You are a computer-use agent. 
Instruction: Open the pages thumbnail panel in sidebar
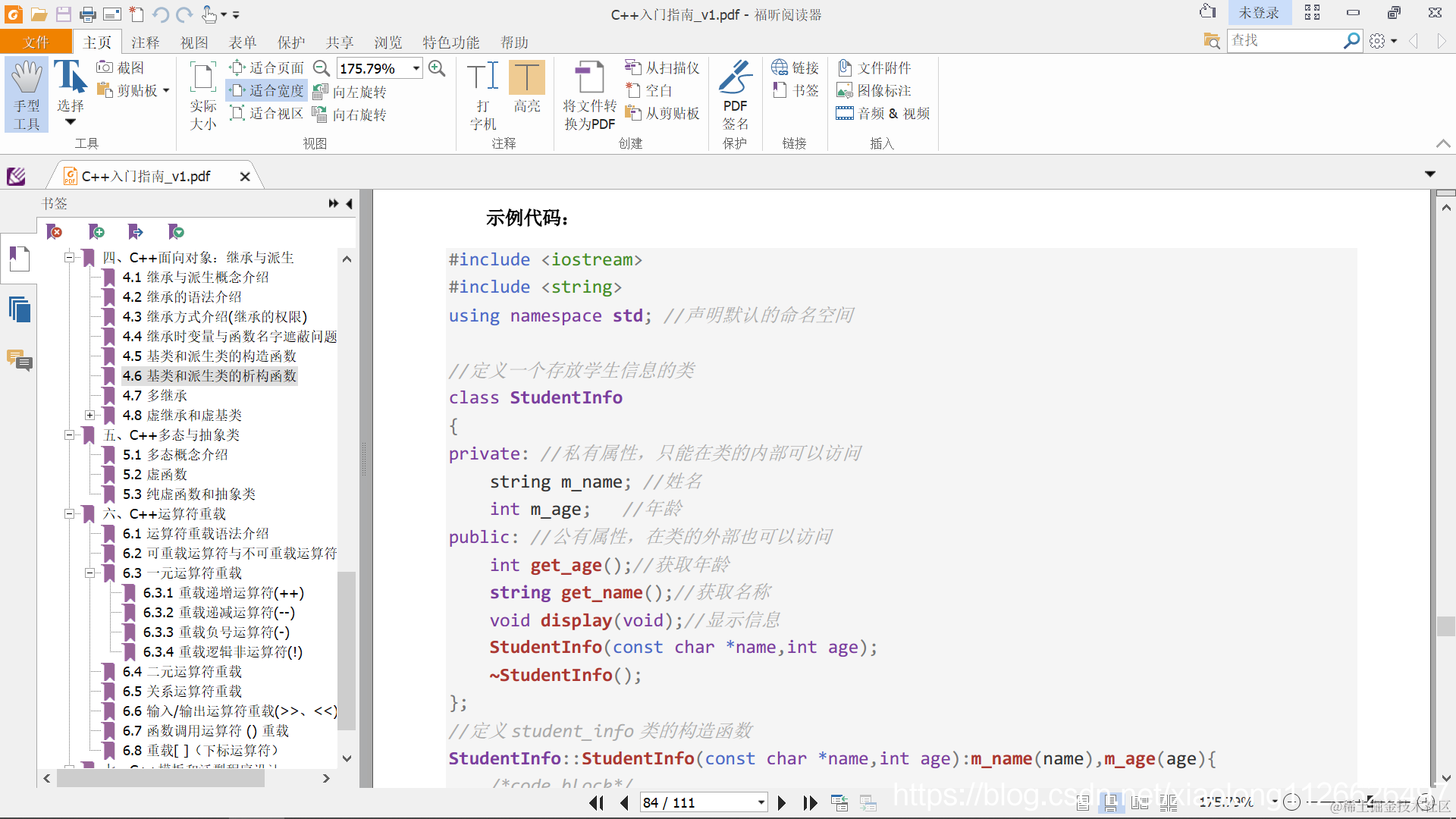19,309
